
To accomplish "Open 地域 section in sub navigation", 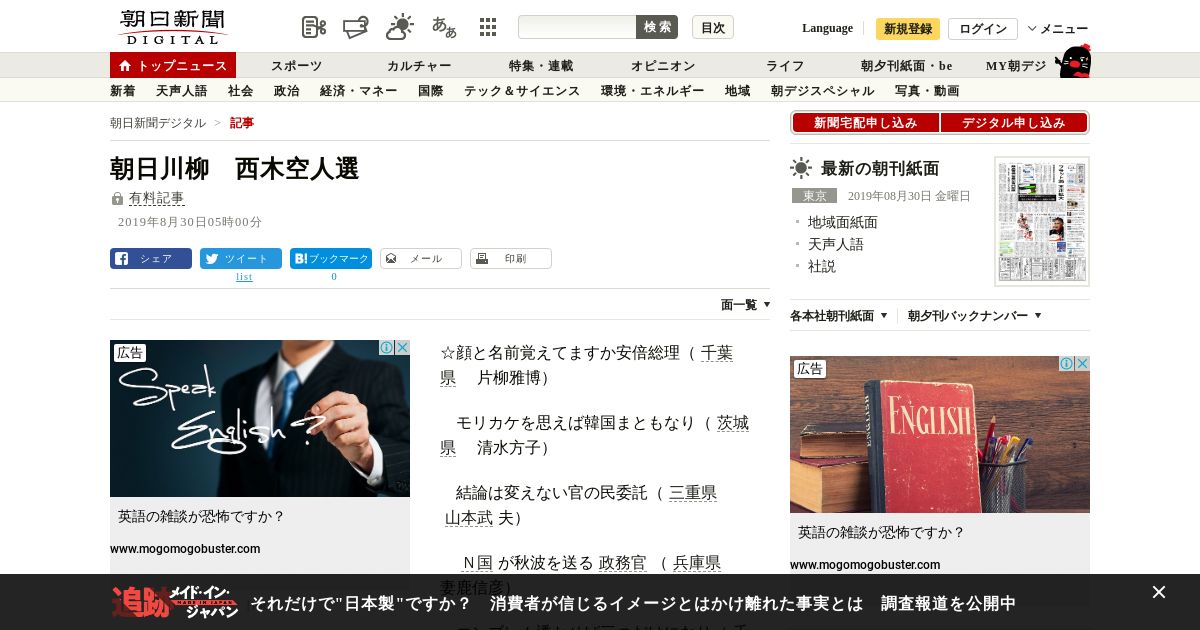I will coord(738,91).
